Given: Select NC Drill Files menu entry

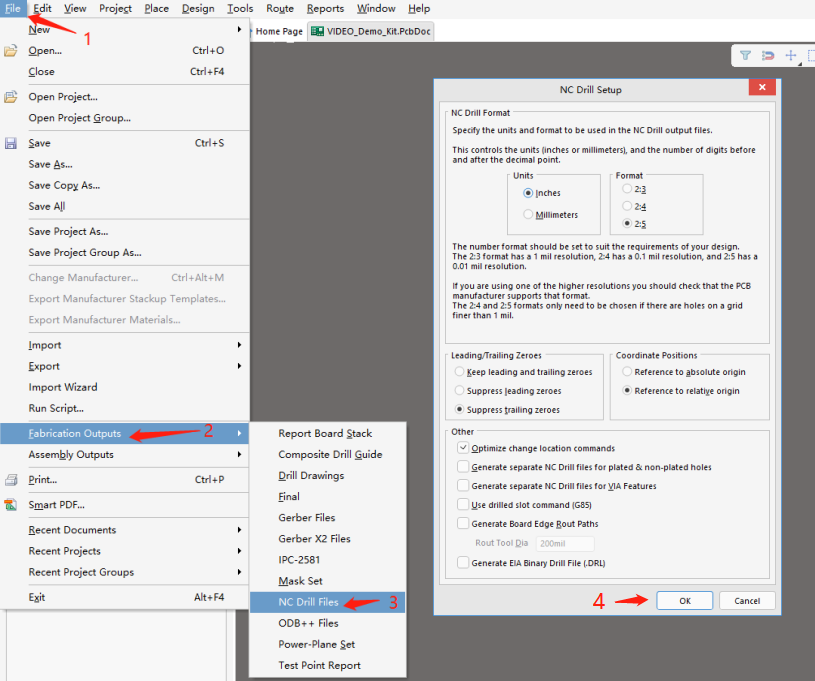Looking at the screenshot, I should (308, 603).
